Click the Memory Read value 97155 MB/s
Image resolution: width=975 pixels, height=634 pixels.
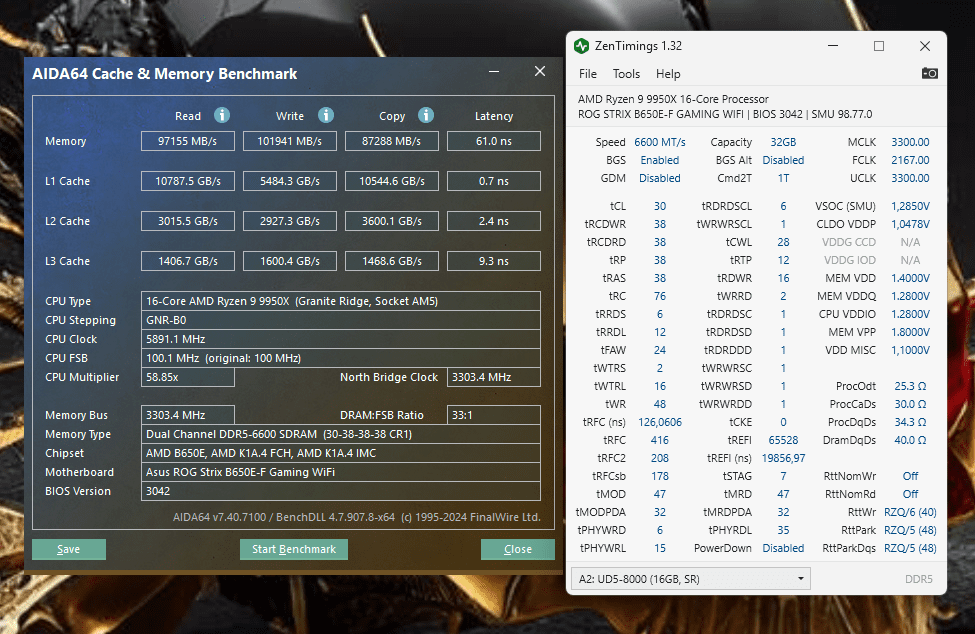(188, 141)
